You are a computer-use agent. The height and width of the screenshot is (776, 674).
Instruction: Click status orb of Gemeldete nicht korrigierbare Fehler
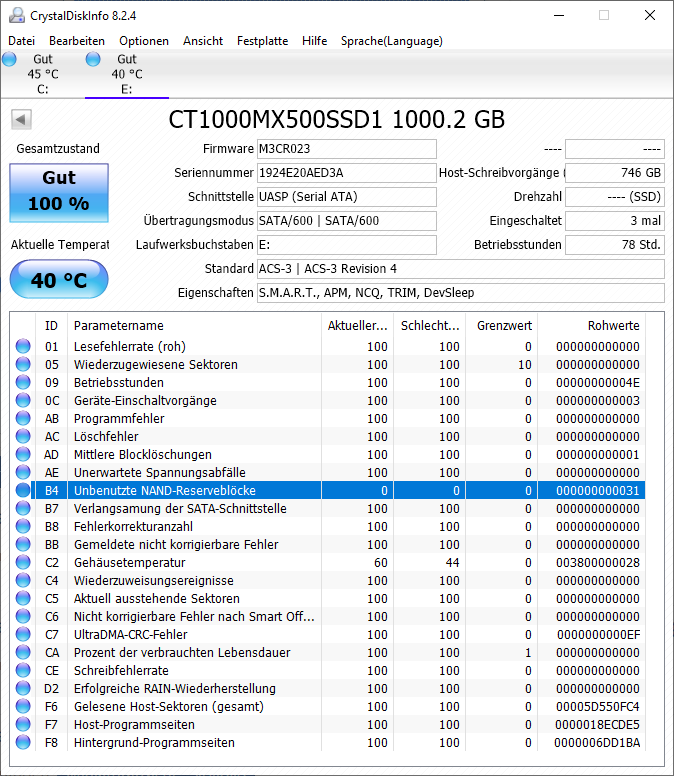point(23,544)
